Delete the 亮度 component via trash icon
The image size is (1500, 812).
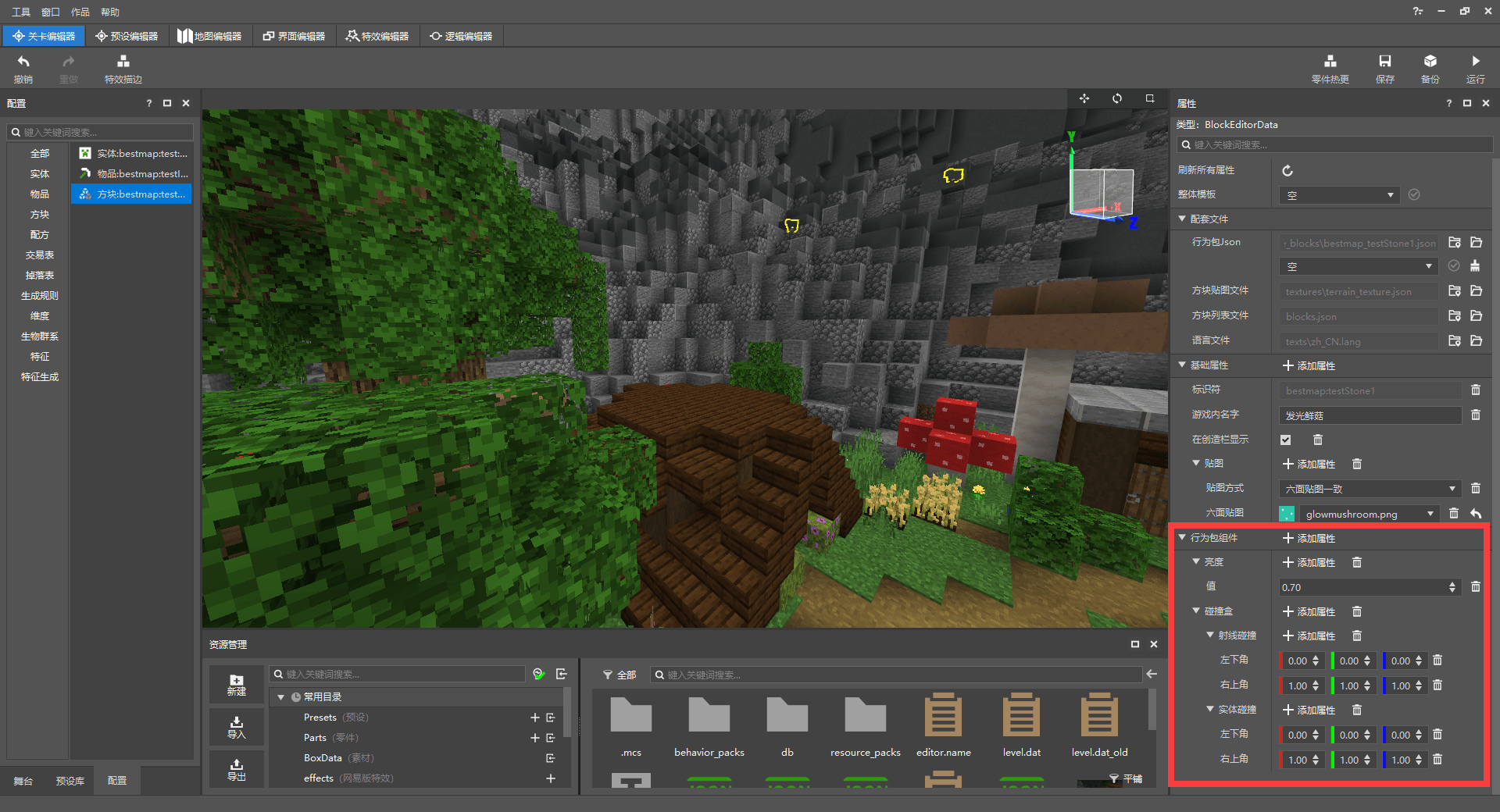click(x=1357, y=562)
